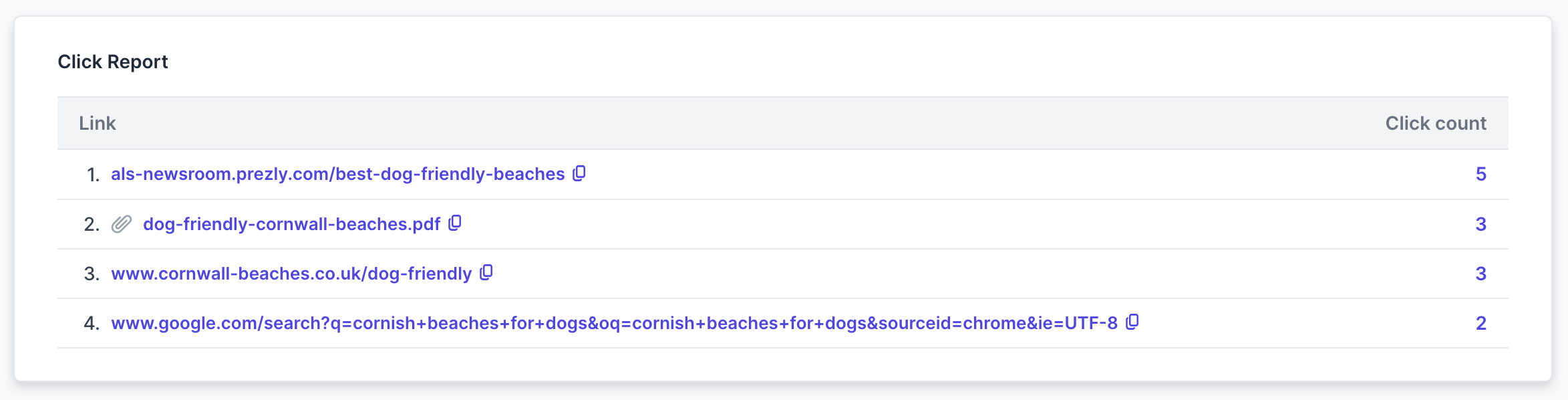Click the Click count column header
Viewport: 1568px width, 400px height.
click(1436, 123)
